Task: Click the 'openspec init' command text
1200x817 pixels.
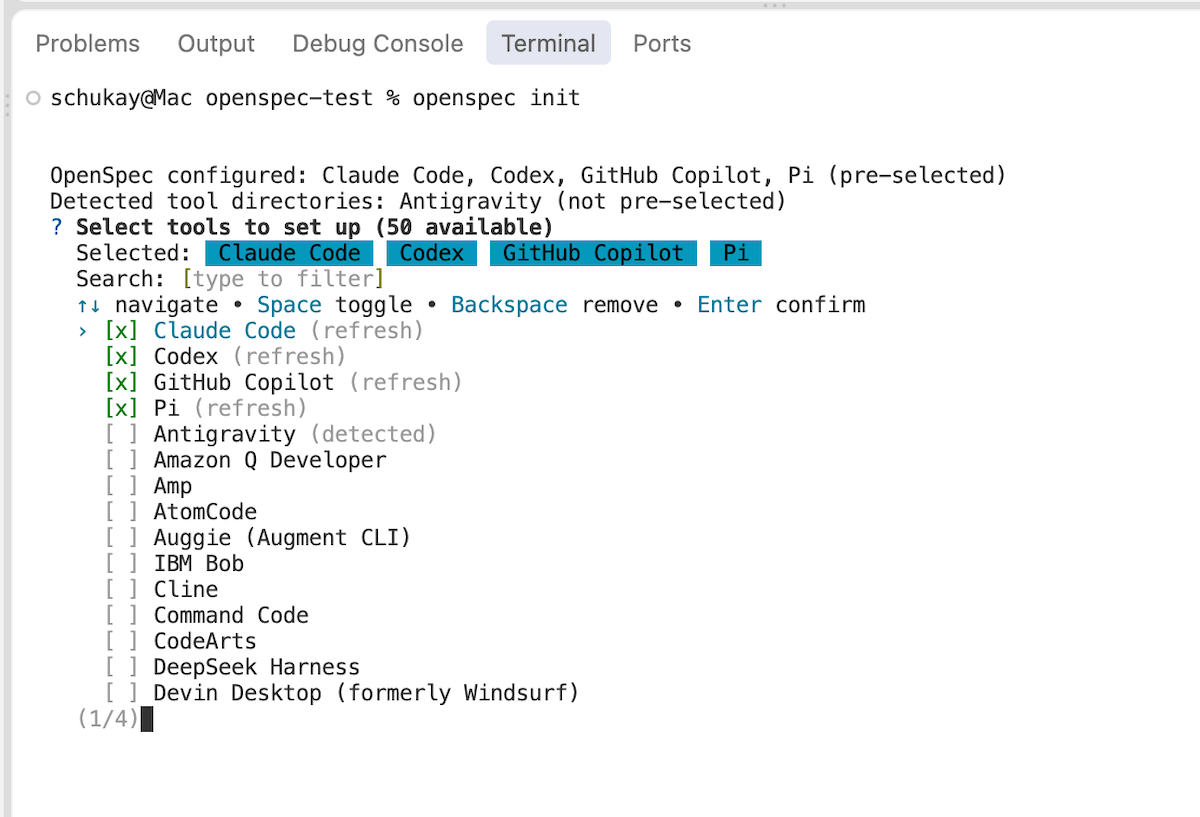Action: pos(497,98)
